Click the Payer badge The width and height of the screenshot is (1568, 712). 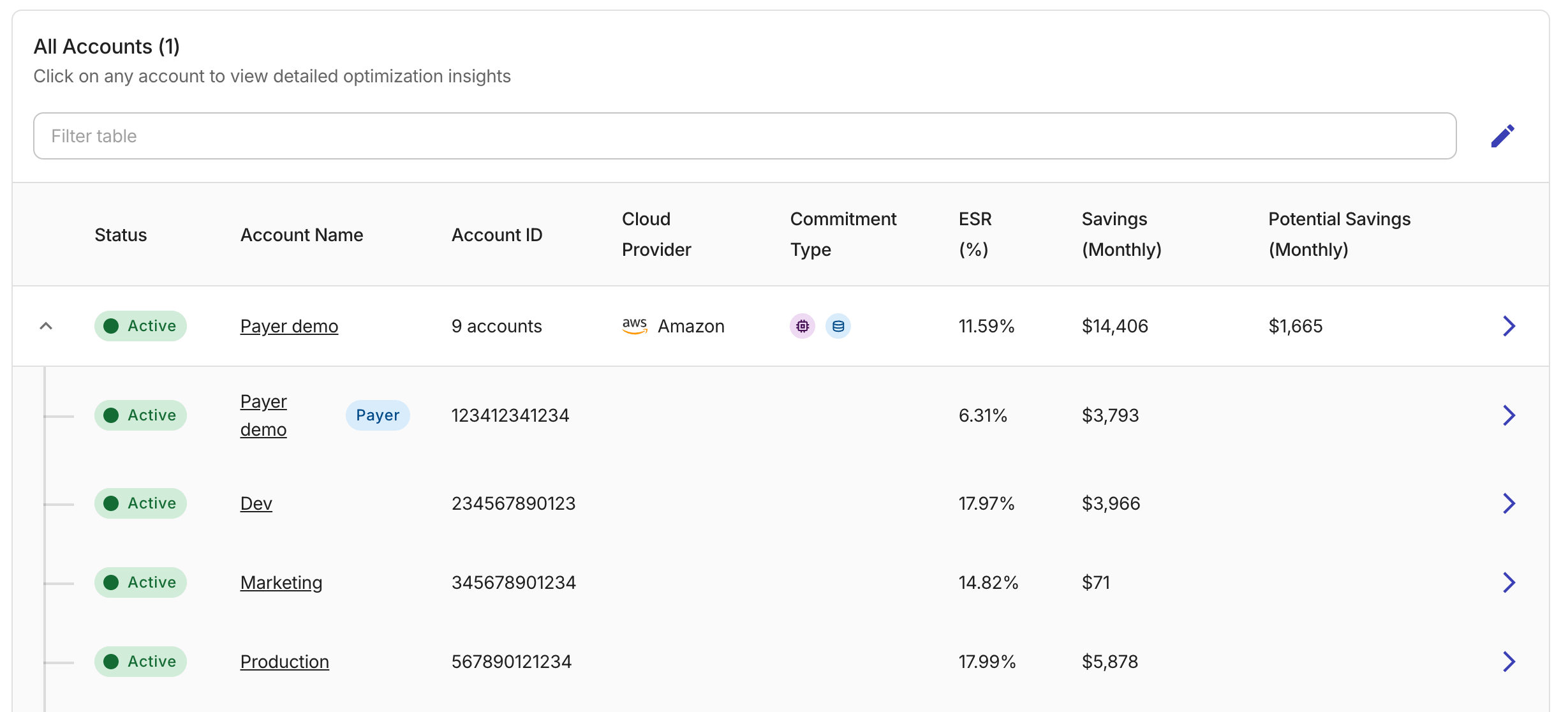coord(378,415)
